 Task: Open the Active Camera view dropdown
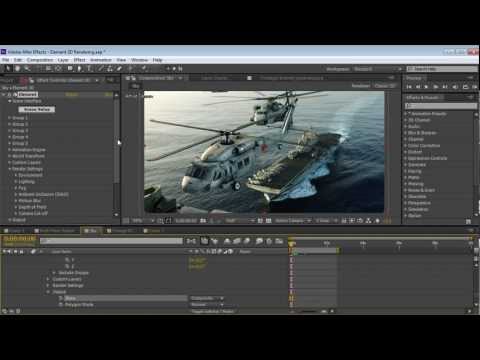pyautogui.click(x=293, y=221)
